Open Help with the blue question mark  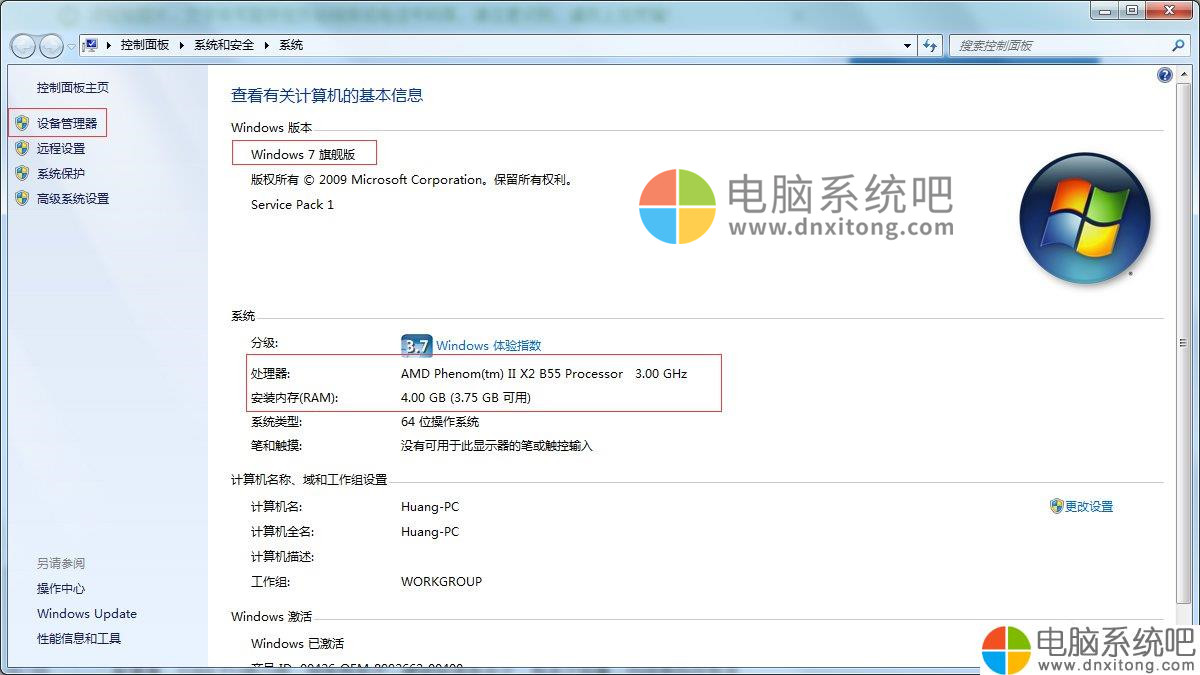[1164, 75]
